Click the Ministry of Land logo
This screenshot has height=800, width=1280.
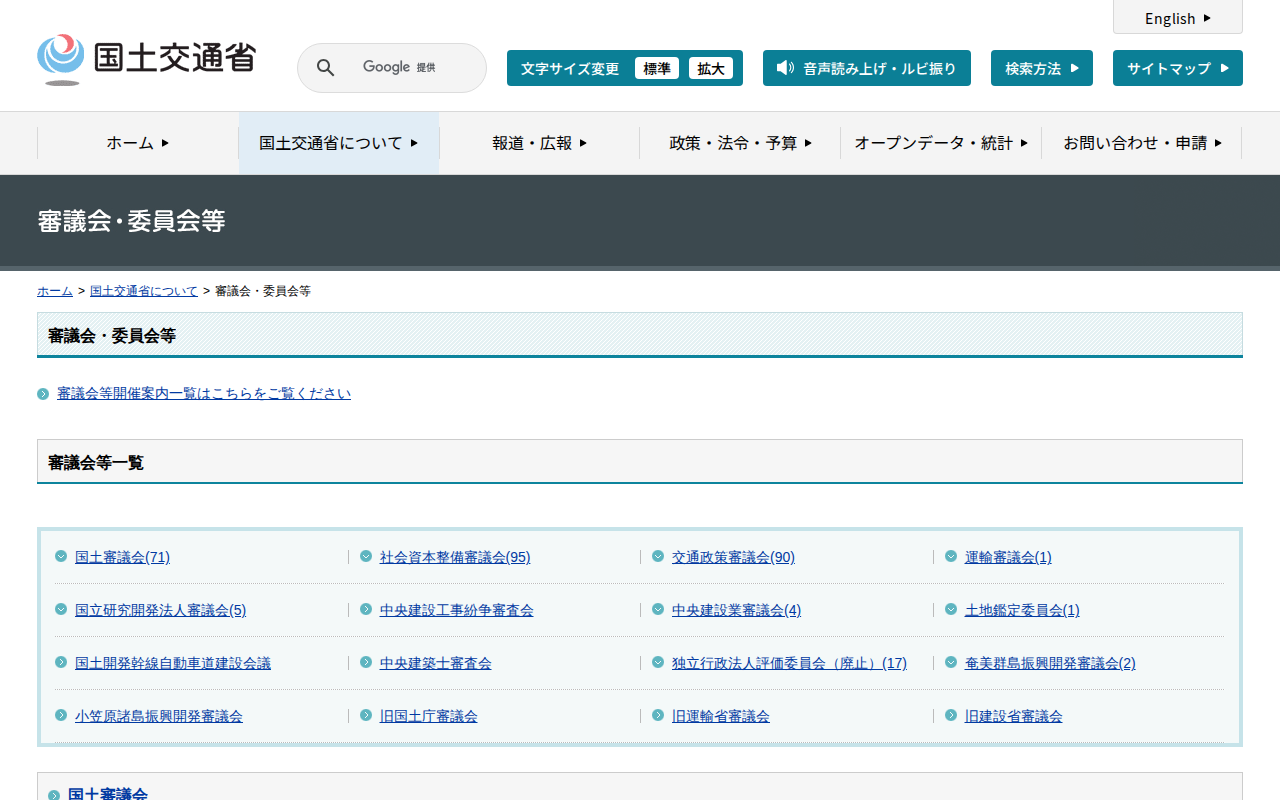pyautogui.click(x=146, y=60)
